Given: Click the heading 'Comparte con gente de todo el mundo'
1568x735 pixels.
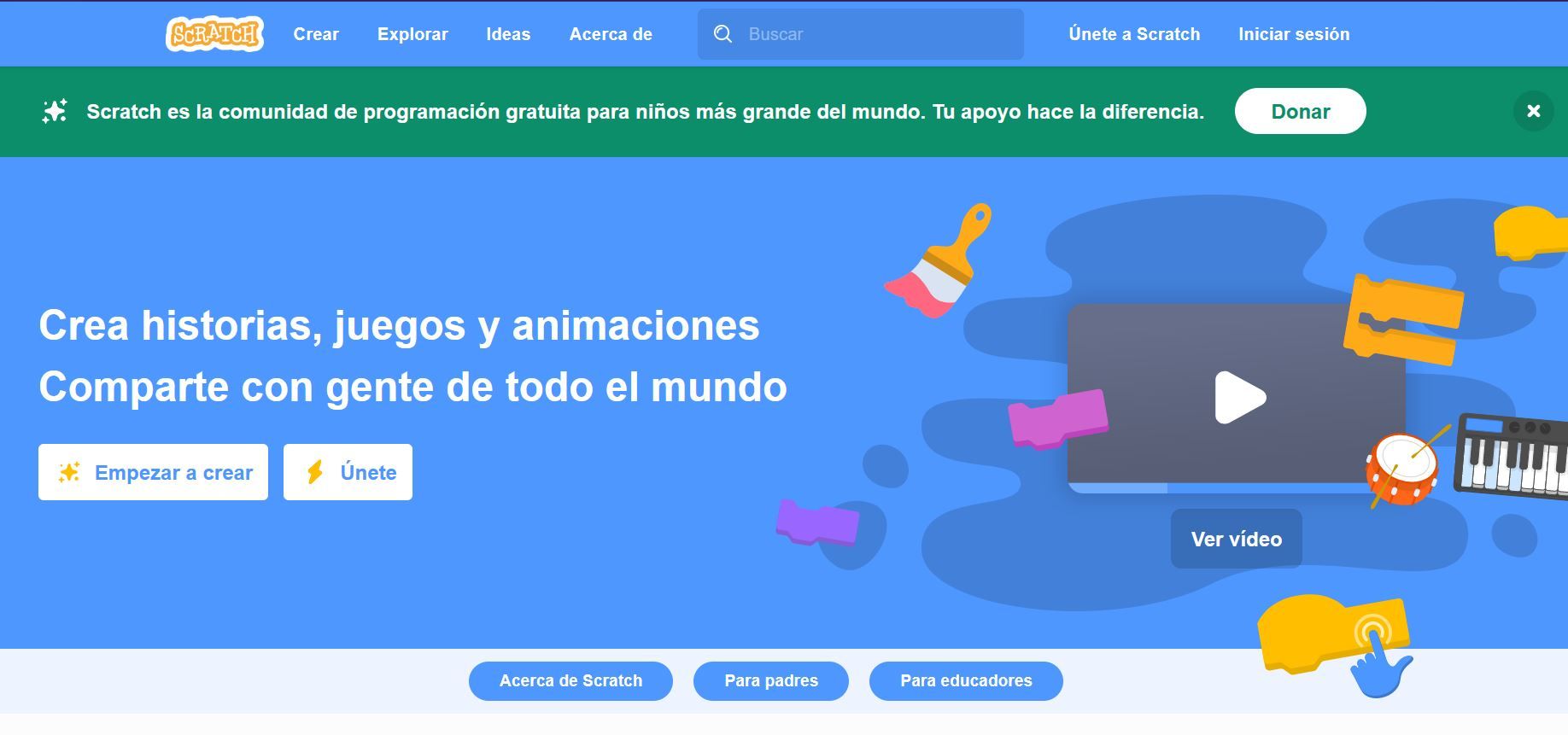Looking at the screenshot, I should click(x=412, y=387).
